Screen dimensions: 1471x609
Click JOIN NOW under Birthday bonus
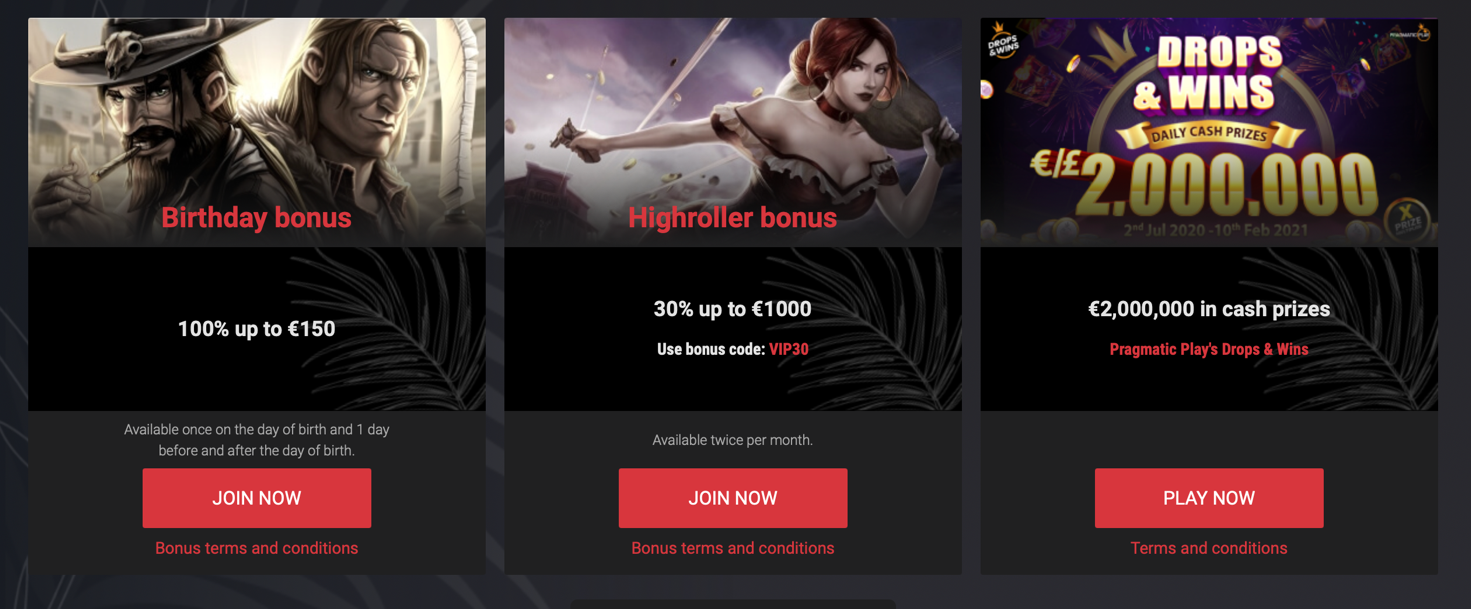(256, 498)
